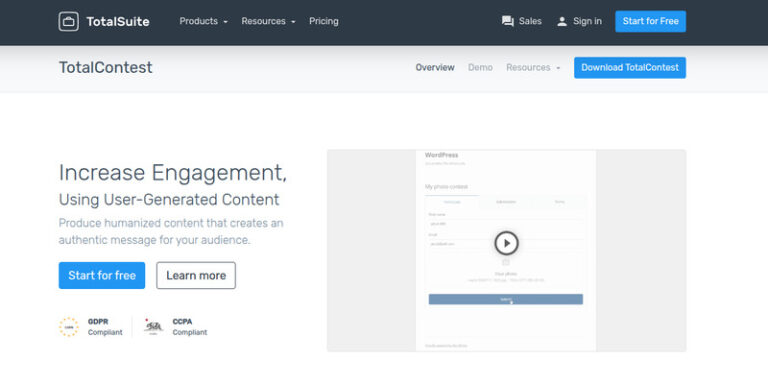Click the Start for free hero button
768x385 pixels.
pyautogui.click(x=102, y=275)
